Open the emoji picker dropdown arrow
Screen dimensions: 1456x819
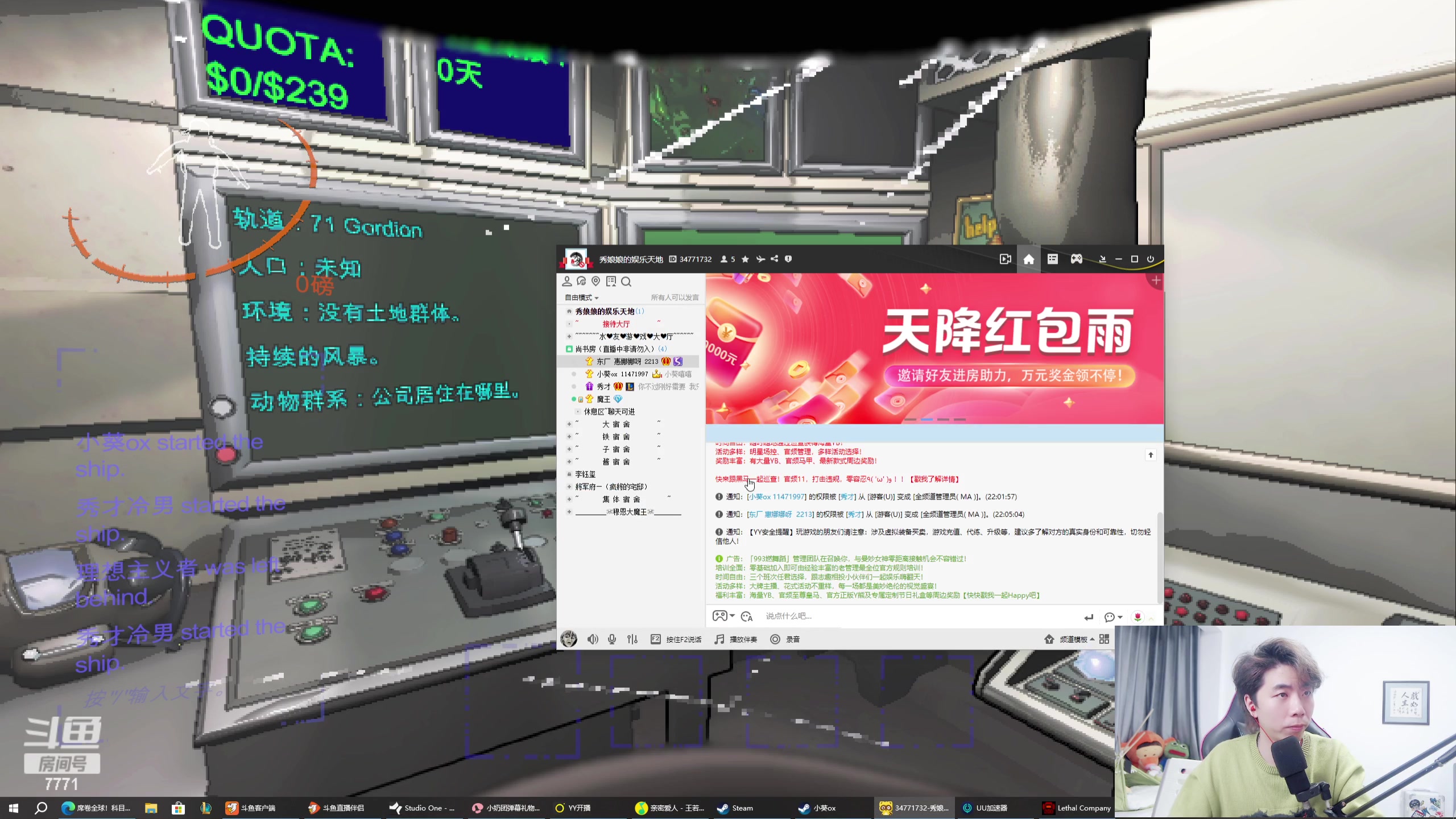click(x=732, y=616)
